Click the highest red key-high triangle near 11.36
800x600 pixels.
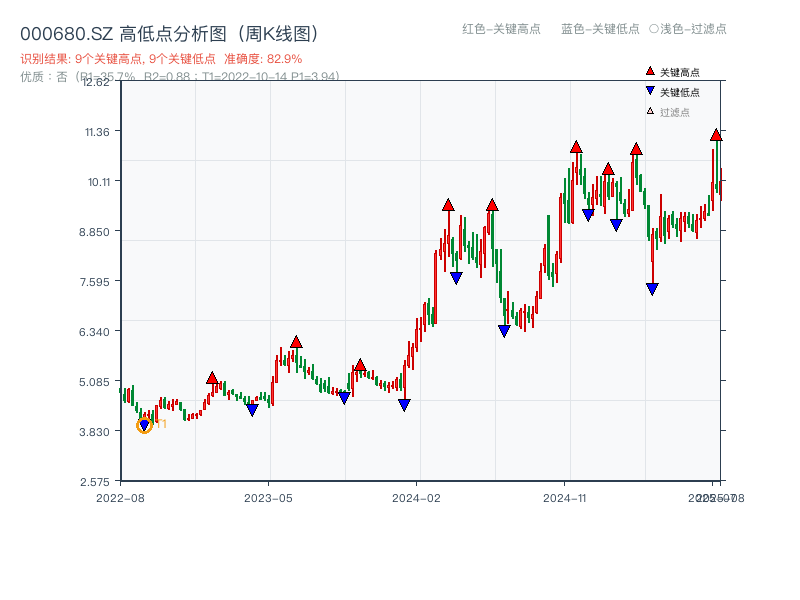point(716,135)
